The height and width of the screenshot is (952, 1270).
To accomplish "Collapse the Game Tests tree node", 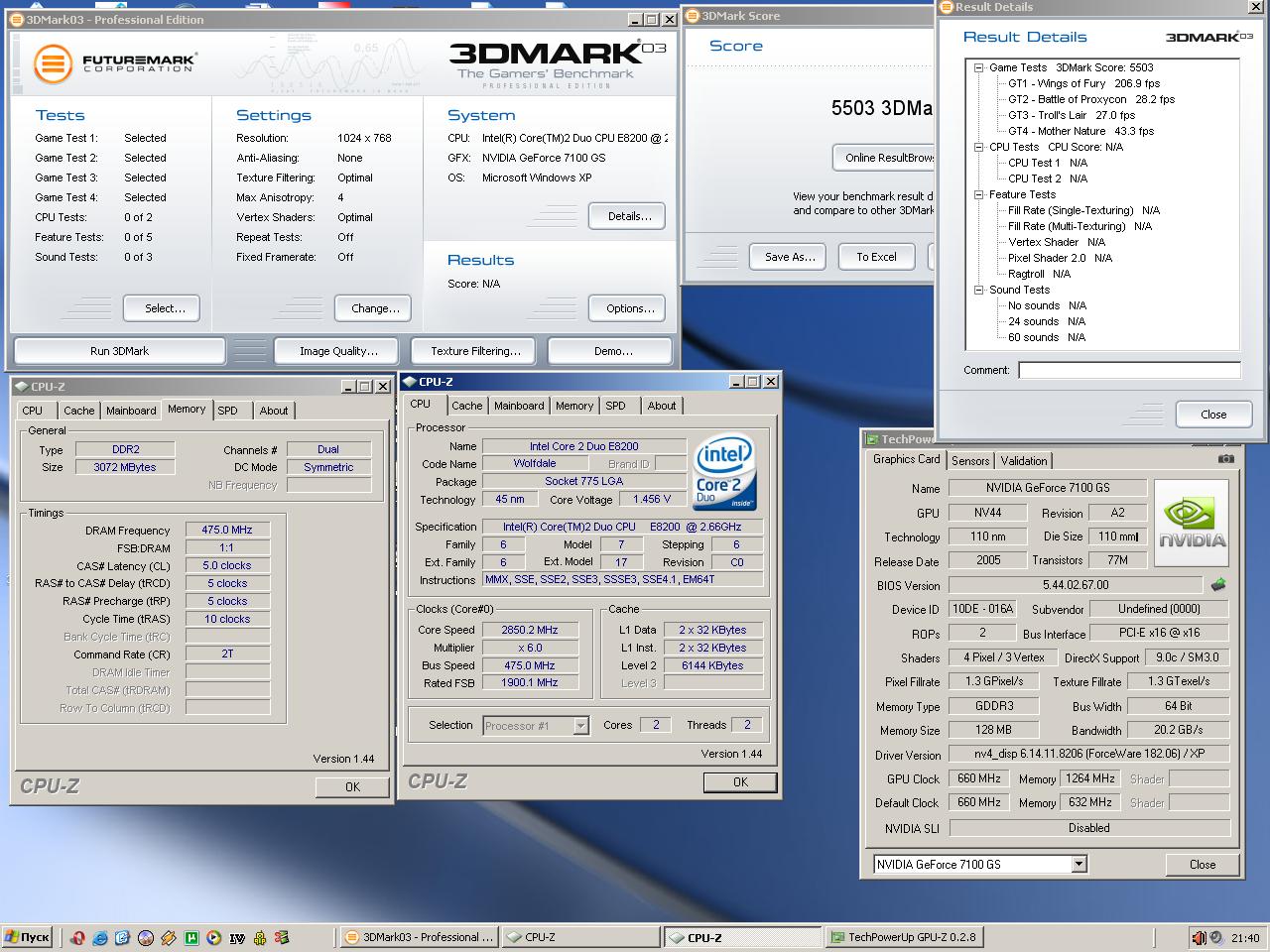I will point(978,68).
